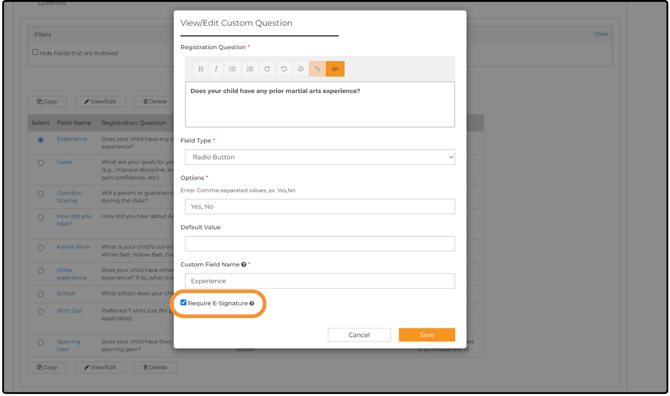Toggle the orange code view icon
The height and width of the screenshot is (396, 670).
click(335, 69)
